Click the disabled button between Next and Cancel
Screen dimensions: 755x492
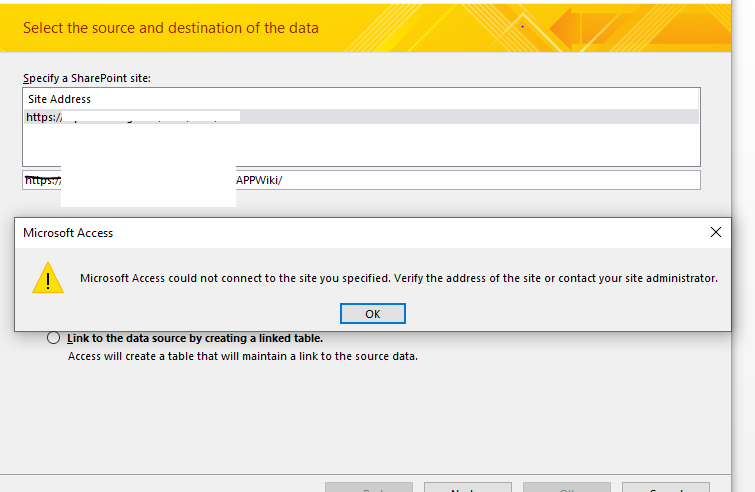click(566, 488)
